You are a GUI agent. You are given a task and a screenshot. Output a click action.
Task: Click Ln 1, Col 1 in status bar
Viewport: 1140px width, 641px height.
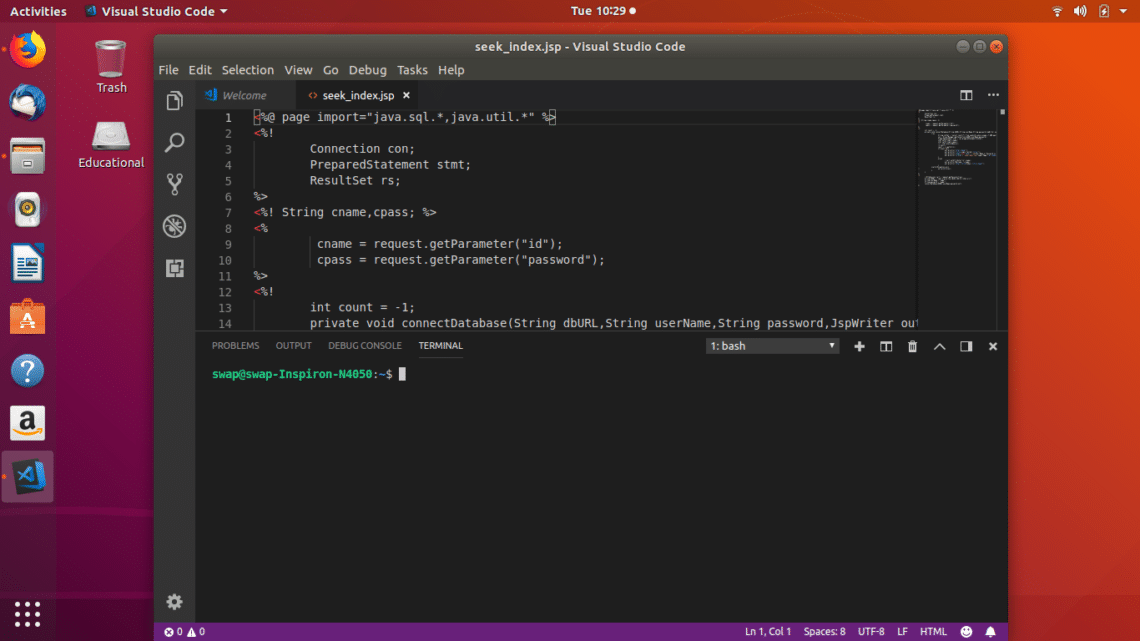(x=768, y=632)
